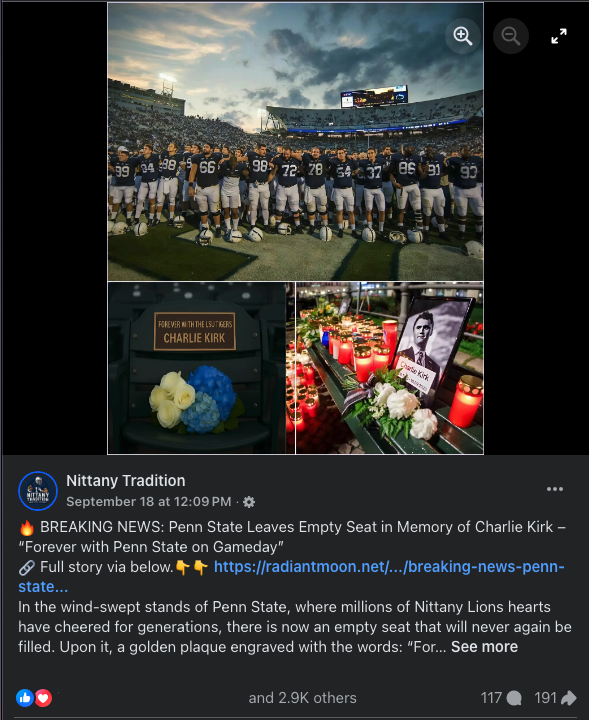Expand post text with See more
589x720 pixels.
coord(484,647)
